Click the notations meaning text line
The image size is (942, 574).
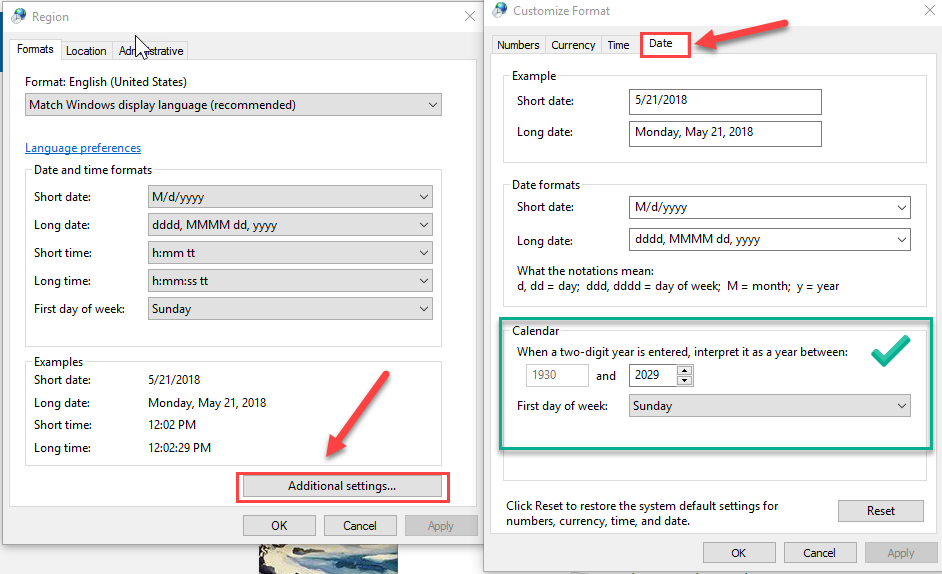pyautogui.click(x=678, y=286)
